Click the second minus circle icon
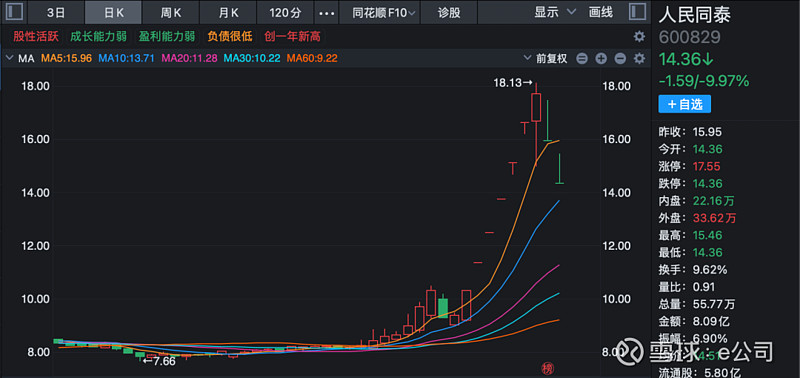This screenshot has height=378, width=800. point(620,59)
